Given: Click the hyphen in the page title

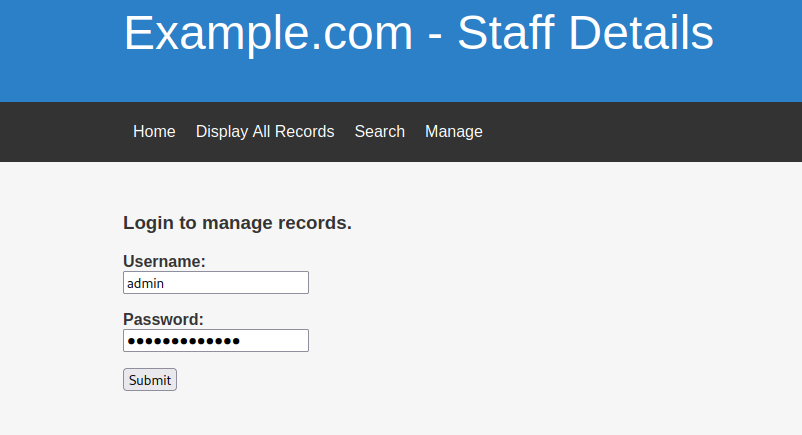Looking at the screenshot, I should click(x=435, y=36).
